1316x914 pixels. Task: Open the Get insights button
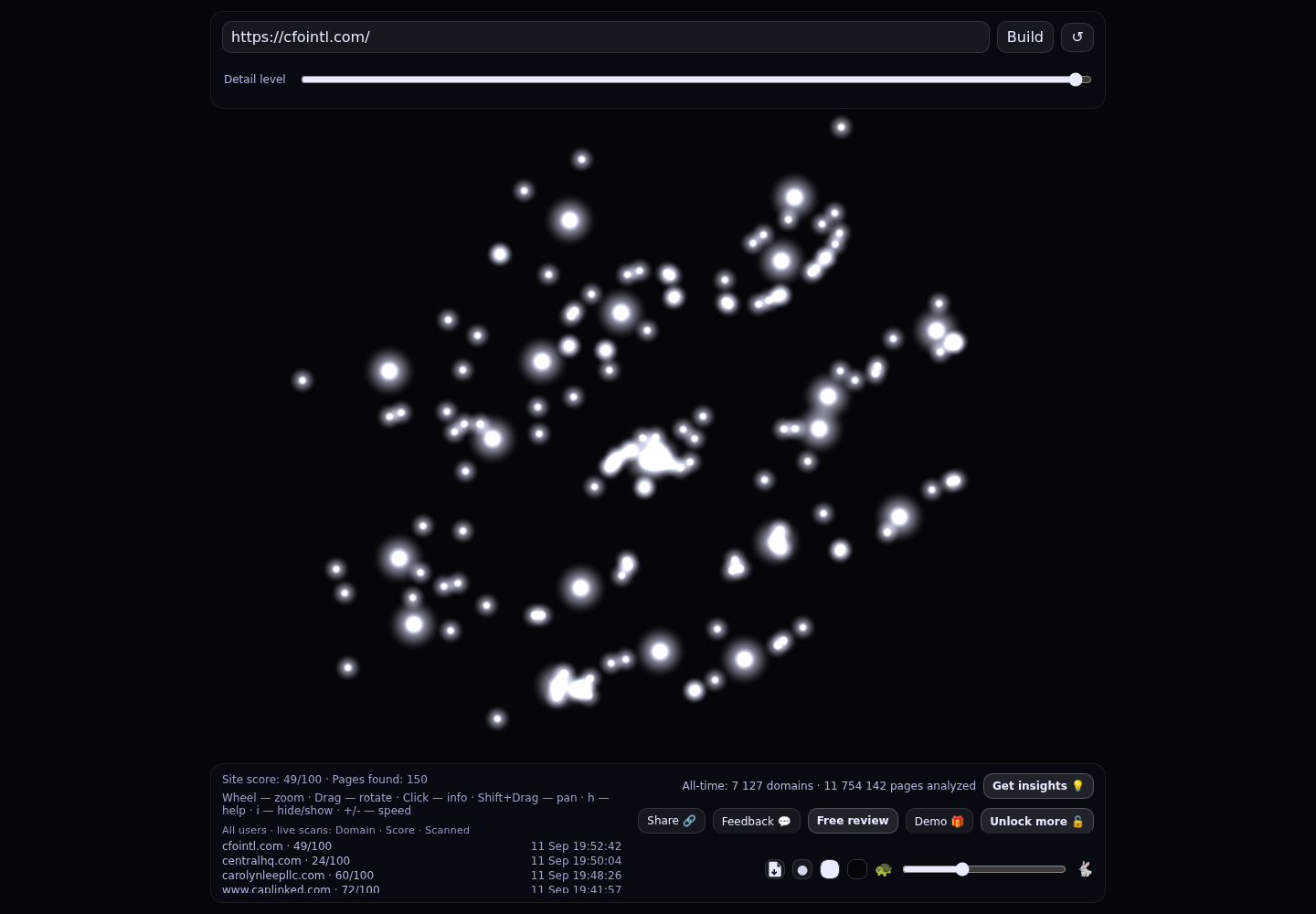click(1038, 786)
